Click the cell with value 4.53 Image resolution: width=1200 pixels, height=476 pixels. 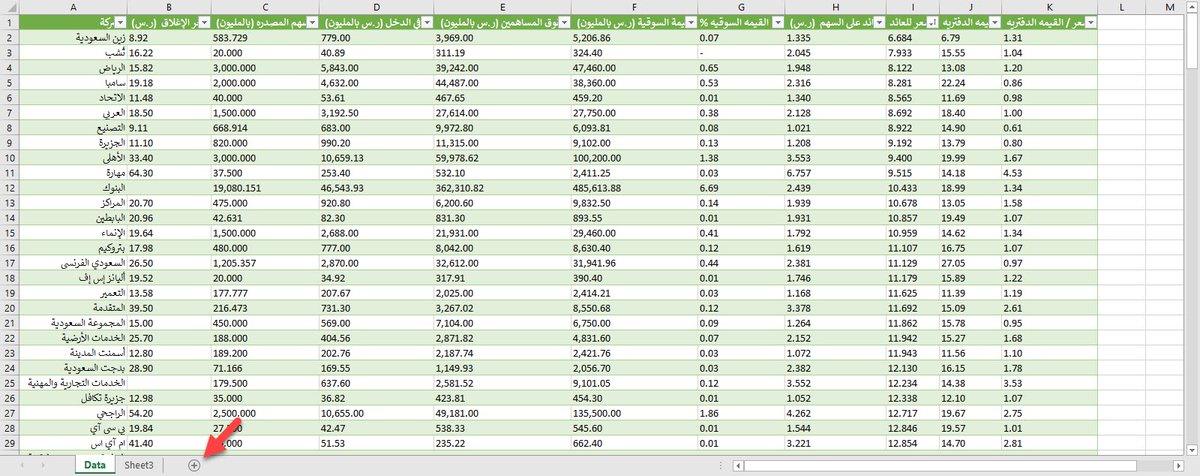(1048, 172)
